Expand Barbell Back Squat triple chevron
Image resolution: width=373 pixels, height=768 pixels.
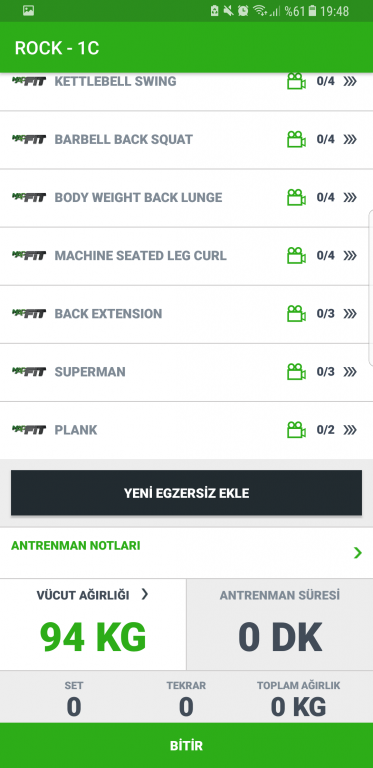350,140
